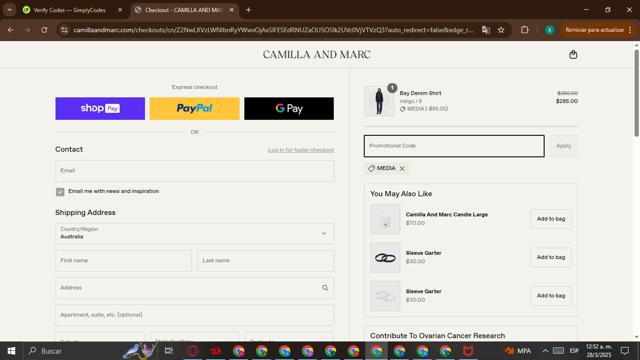The height and width of the screenshot is (360, 640).
Task: Click the browser address bar URL
Action: (273, 30)
